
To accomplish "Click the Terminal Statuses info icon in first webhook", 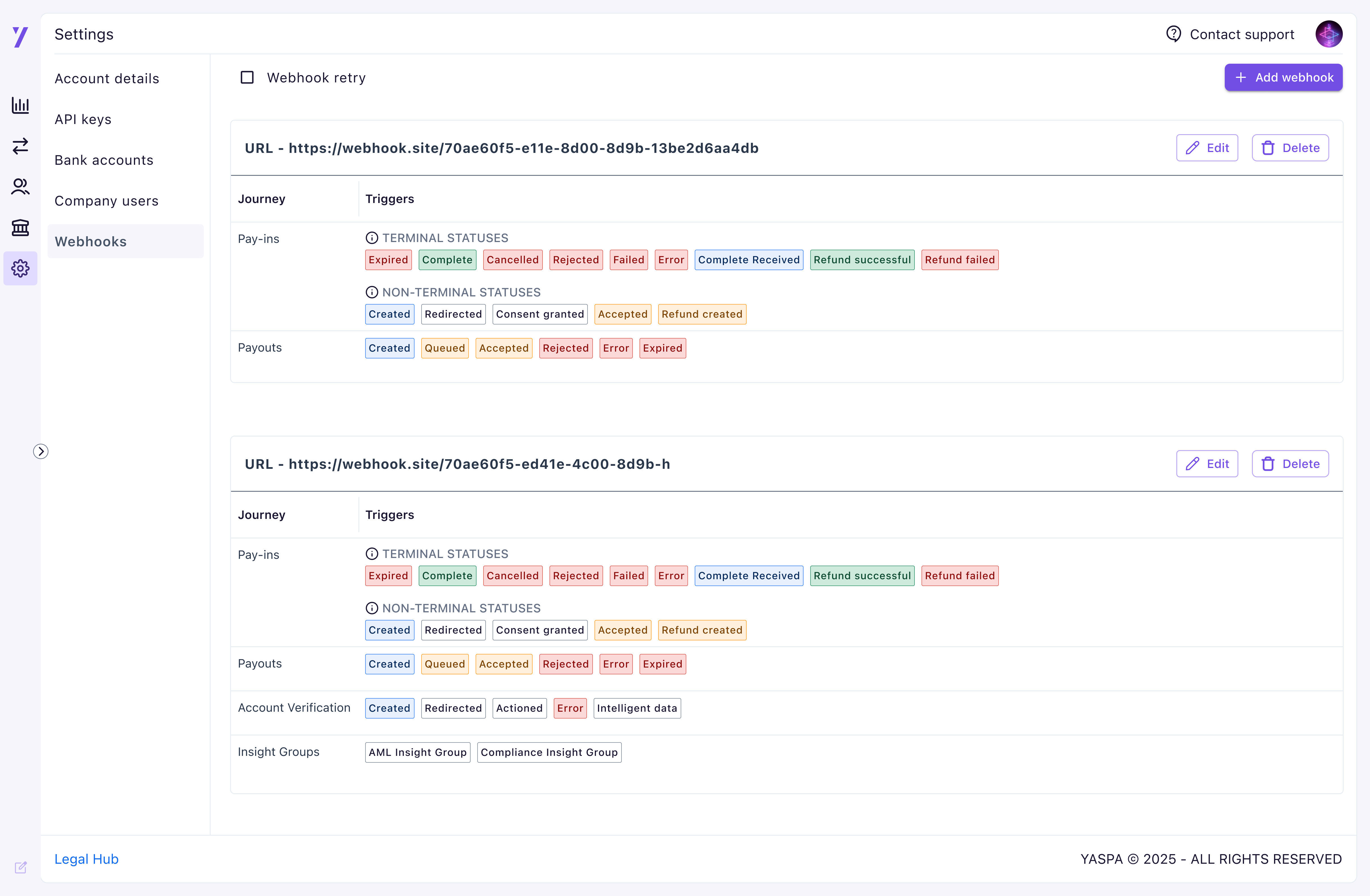I will click(x=372, y=238).
